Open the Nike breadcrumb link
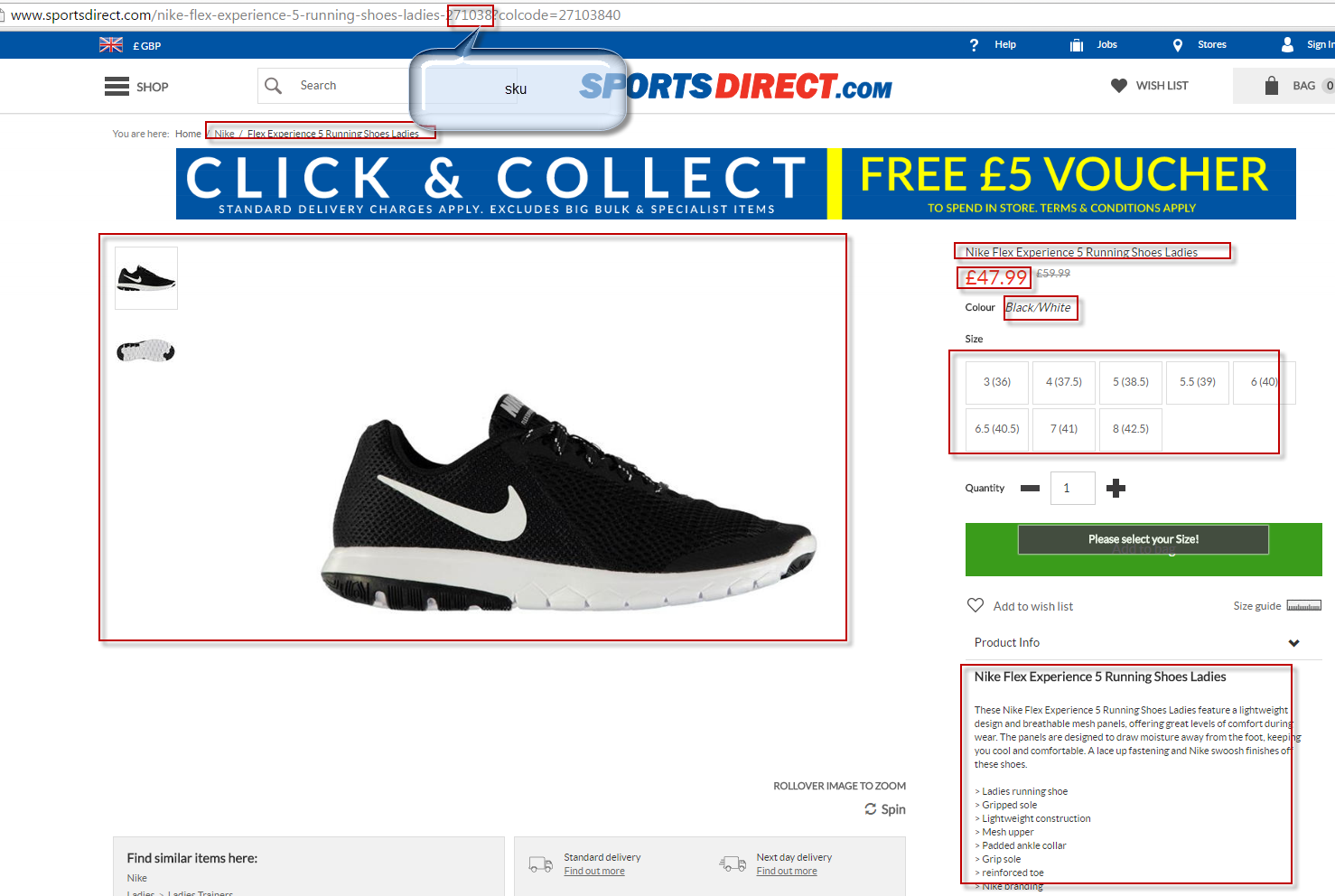 coord(224,134)
